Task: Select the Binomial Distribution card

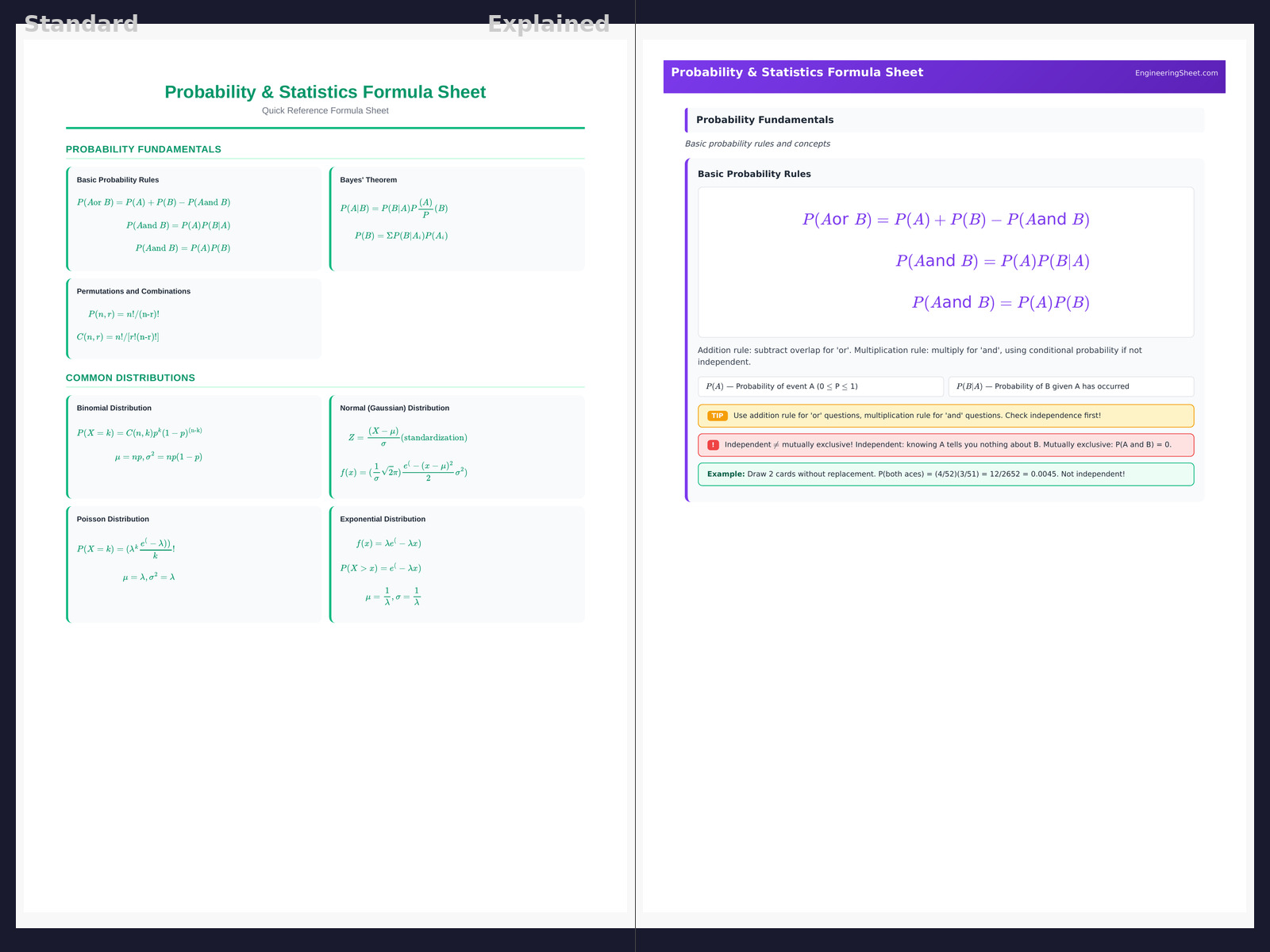Action: (x=194, y=447)
